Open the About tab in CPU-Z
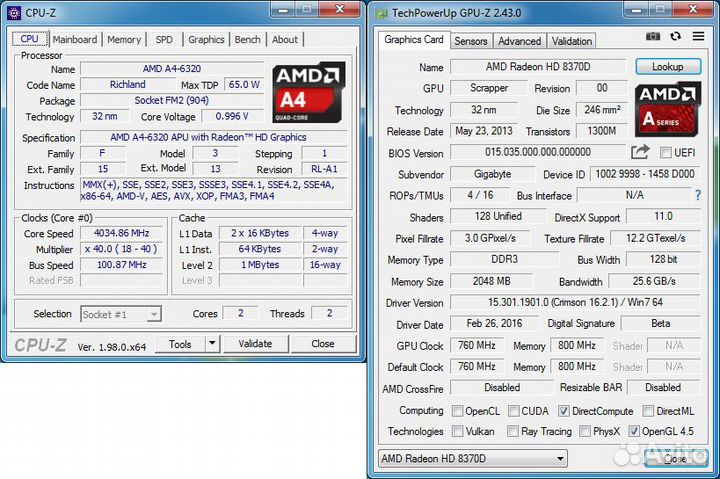Viewport: 720px width, 479px height. click(285, 39)
